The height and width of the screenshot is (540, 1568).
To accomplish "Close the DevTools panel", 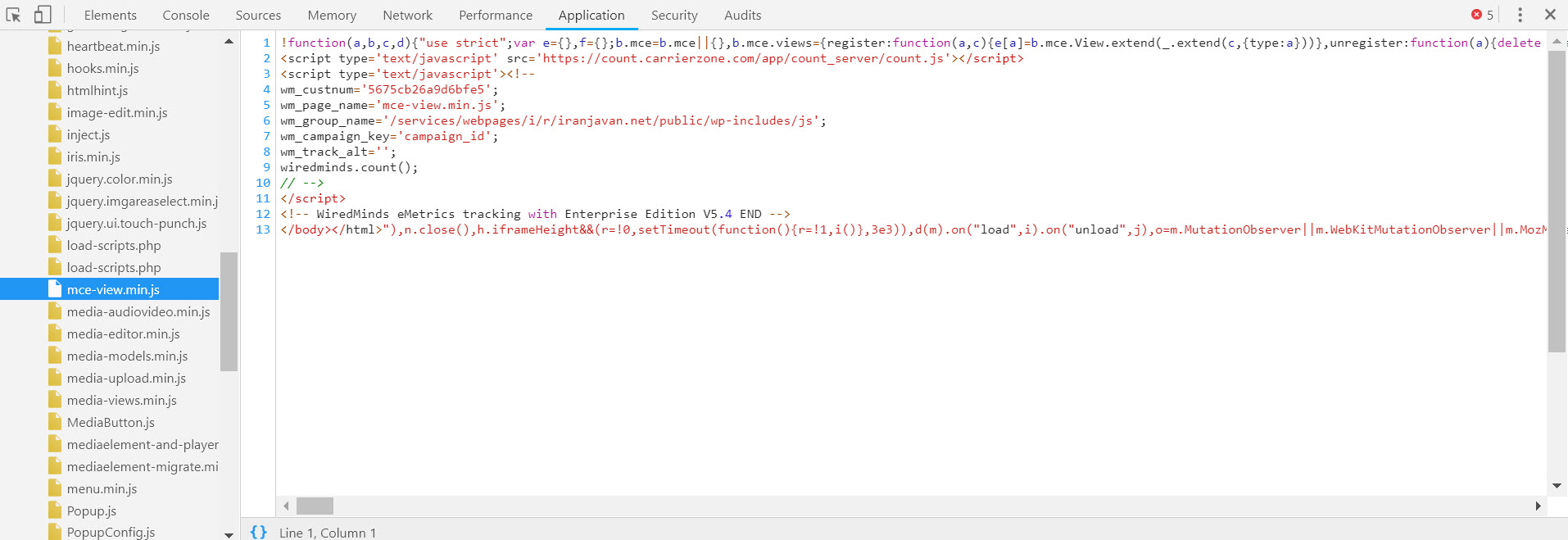I will 1550,15.
